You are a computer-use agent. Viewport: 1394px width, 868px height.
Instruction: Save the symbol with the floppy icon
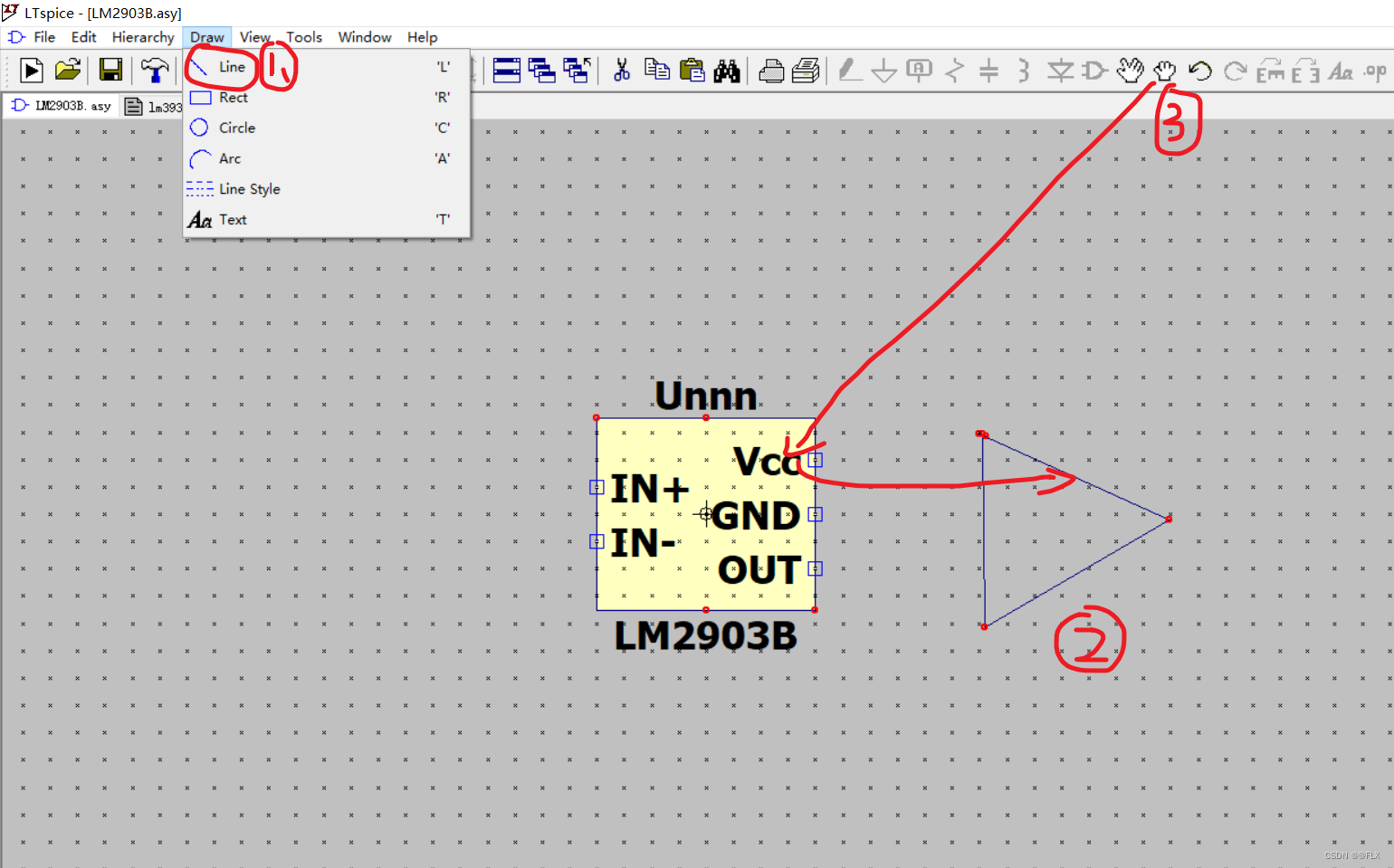[x=110, y=71]
